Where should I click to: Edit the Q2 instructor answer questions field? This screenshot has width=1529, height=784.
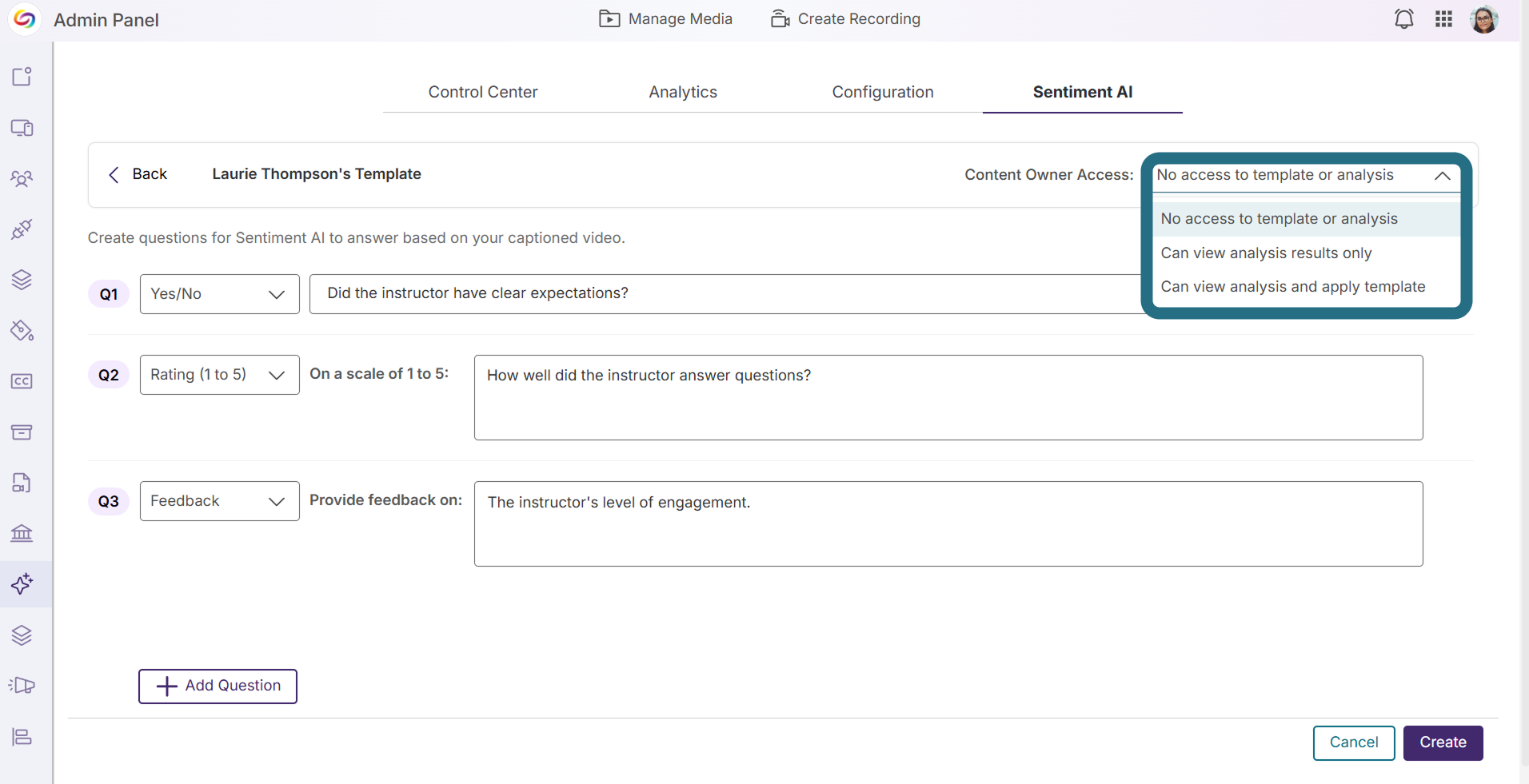click(x=948, y=397)
